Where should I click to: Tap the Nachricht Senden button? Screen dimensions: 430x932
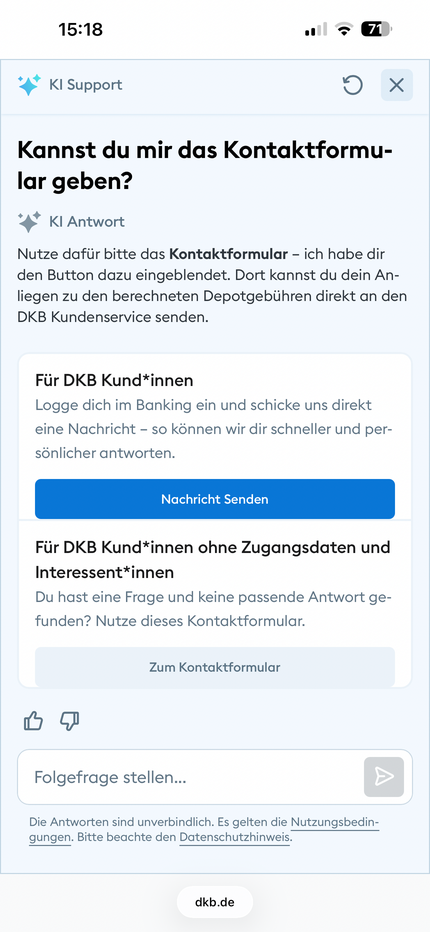click(x=215, y=499)
